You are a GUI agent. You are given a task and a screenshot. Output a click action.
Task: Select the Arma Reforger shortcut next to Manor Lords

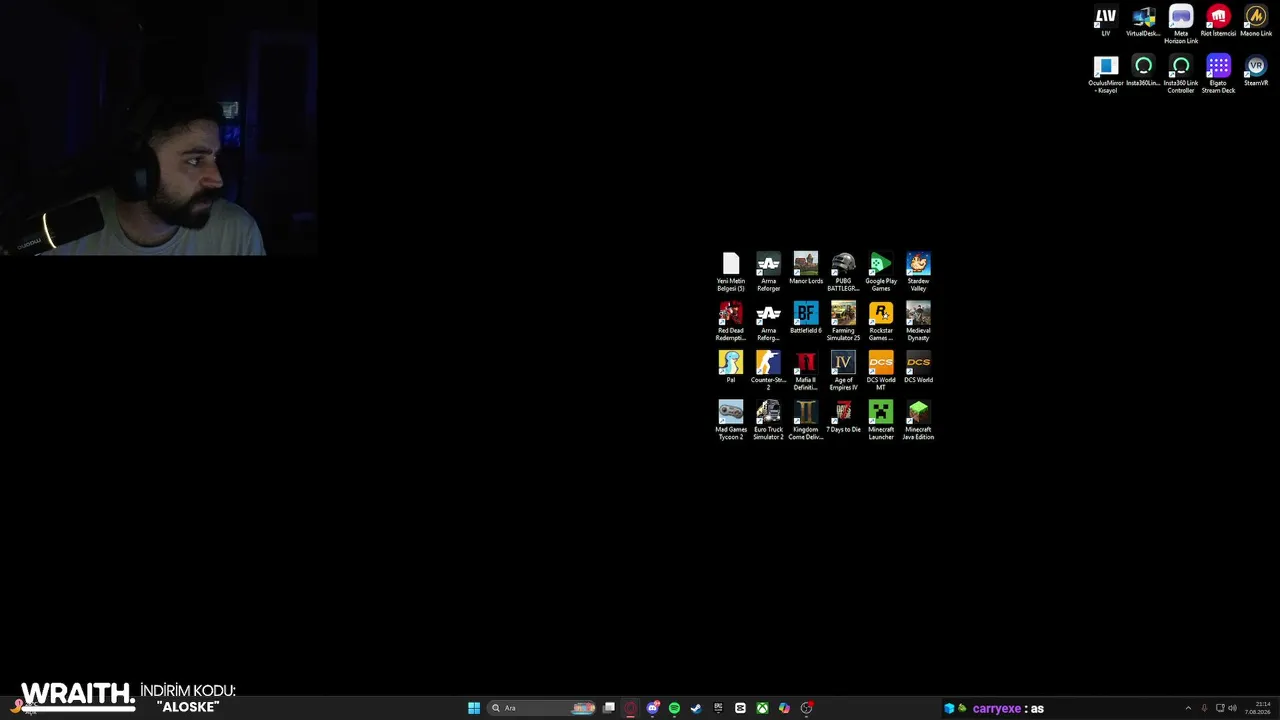point(768,272)
